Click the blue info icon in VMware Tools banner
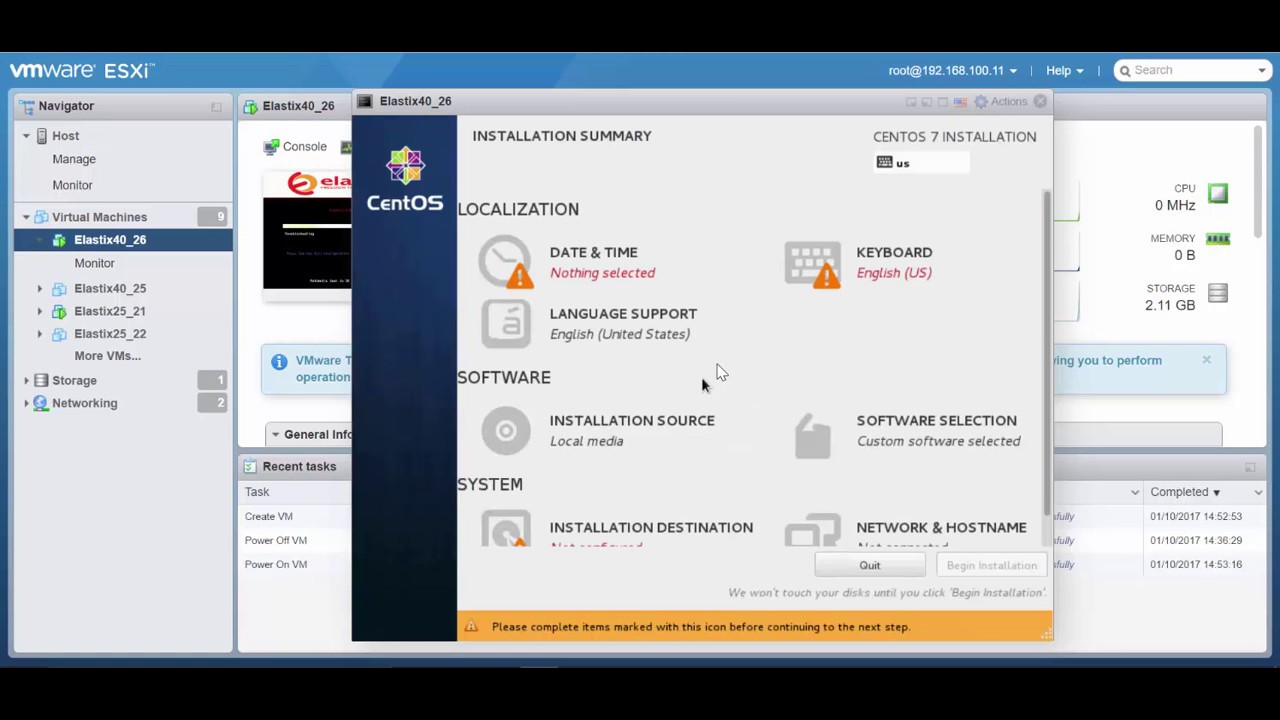This screenshot has width=1280, height=720. (x=279, y=362)
